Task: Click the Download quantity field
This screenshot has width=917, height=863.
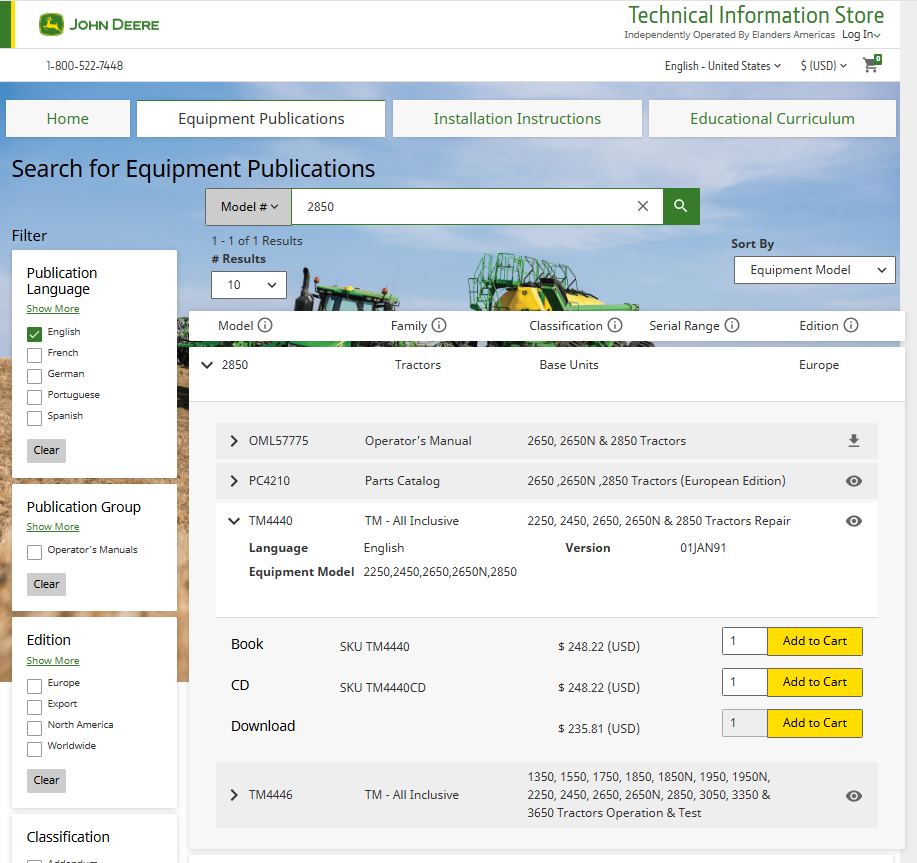Action: [744, 723]
